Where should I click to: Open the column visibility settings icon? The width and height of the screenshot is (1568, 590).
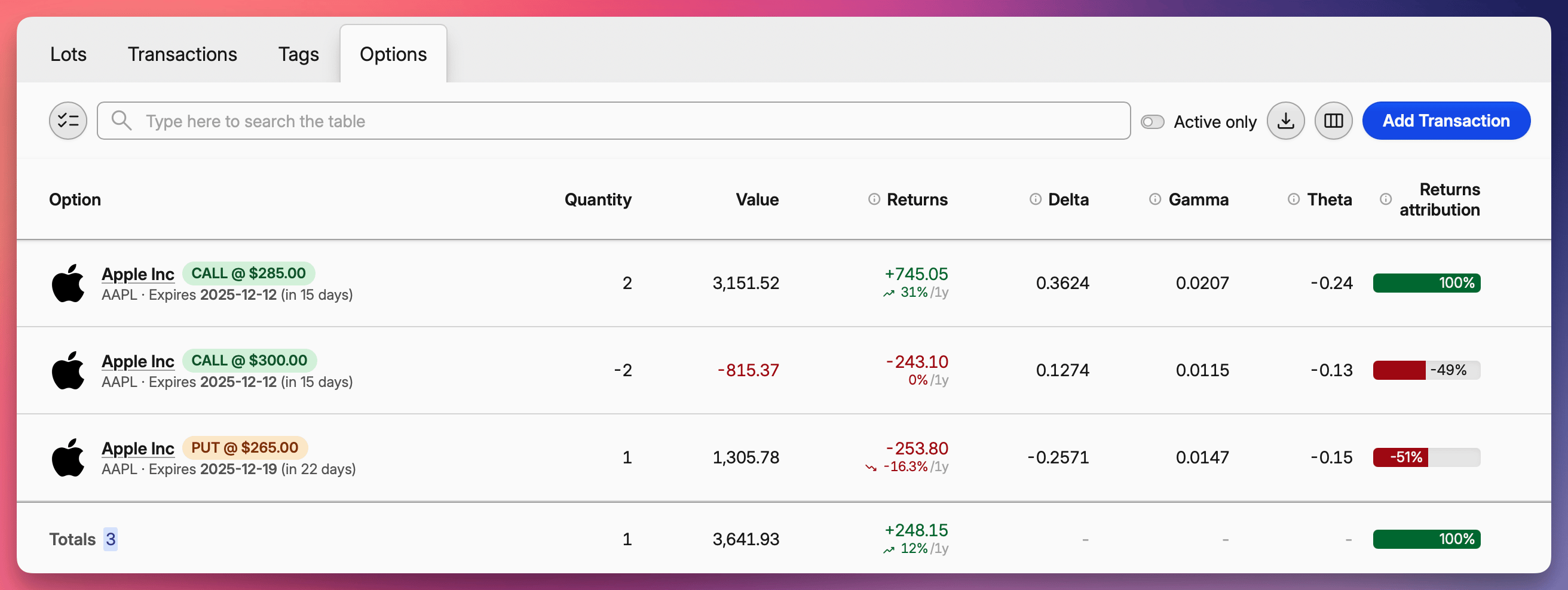pos(1333,121)
